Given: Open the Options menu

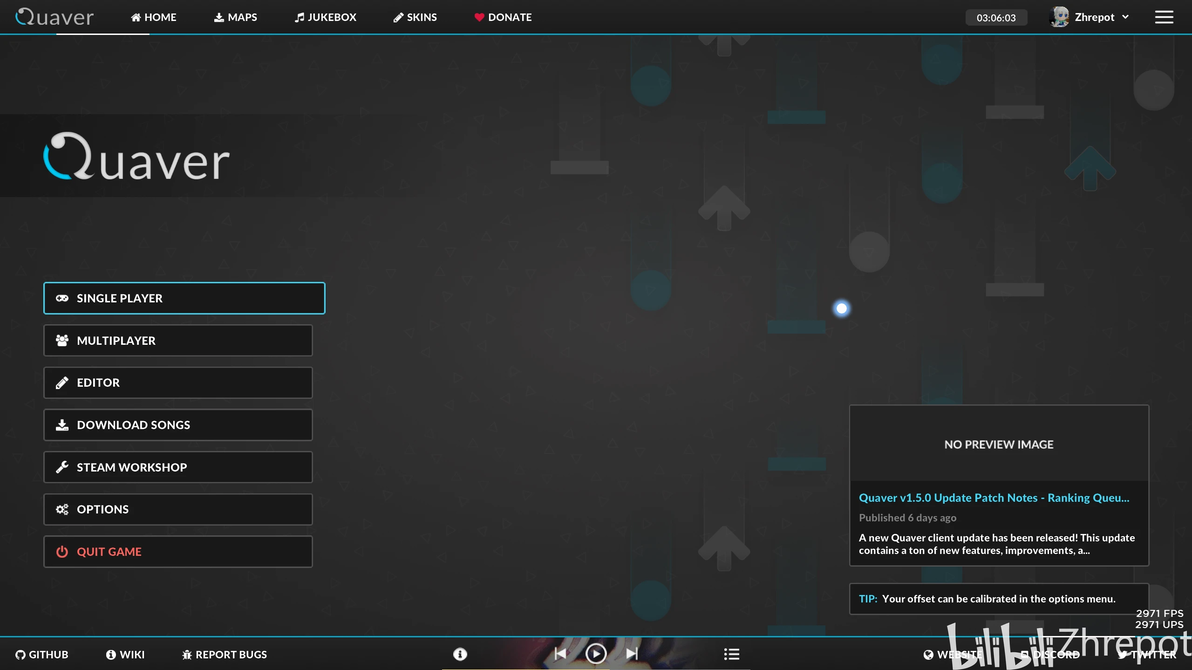Looking at the screenshot, I should tap(178, 510).
